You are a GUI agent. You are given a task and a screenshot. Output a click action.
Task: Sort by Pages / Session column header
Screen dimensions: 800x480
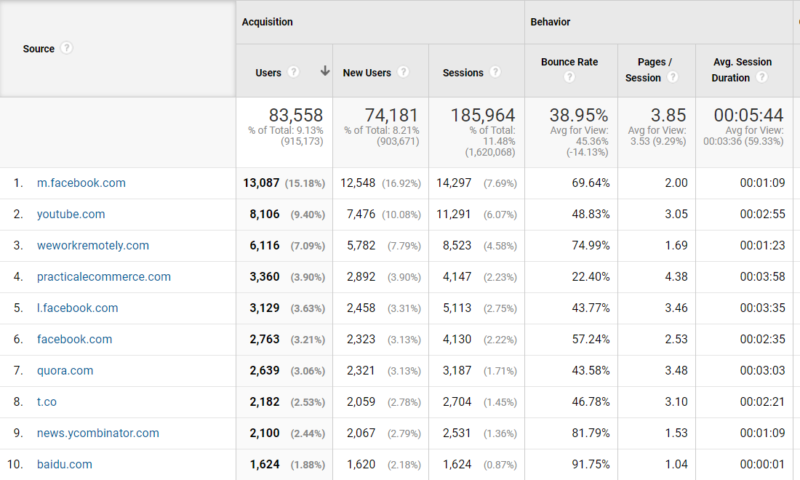[x=649, y=70]
